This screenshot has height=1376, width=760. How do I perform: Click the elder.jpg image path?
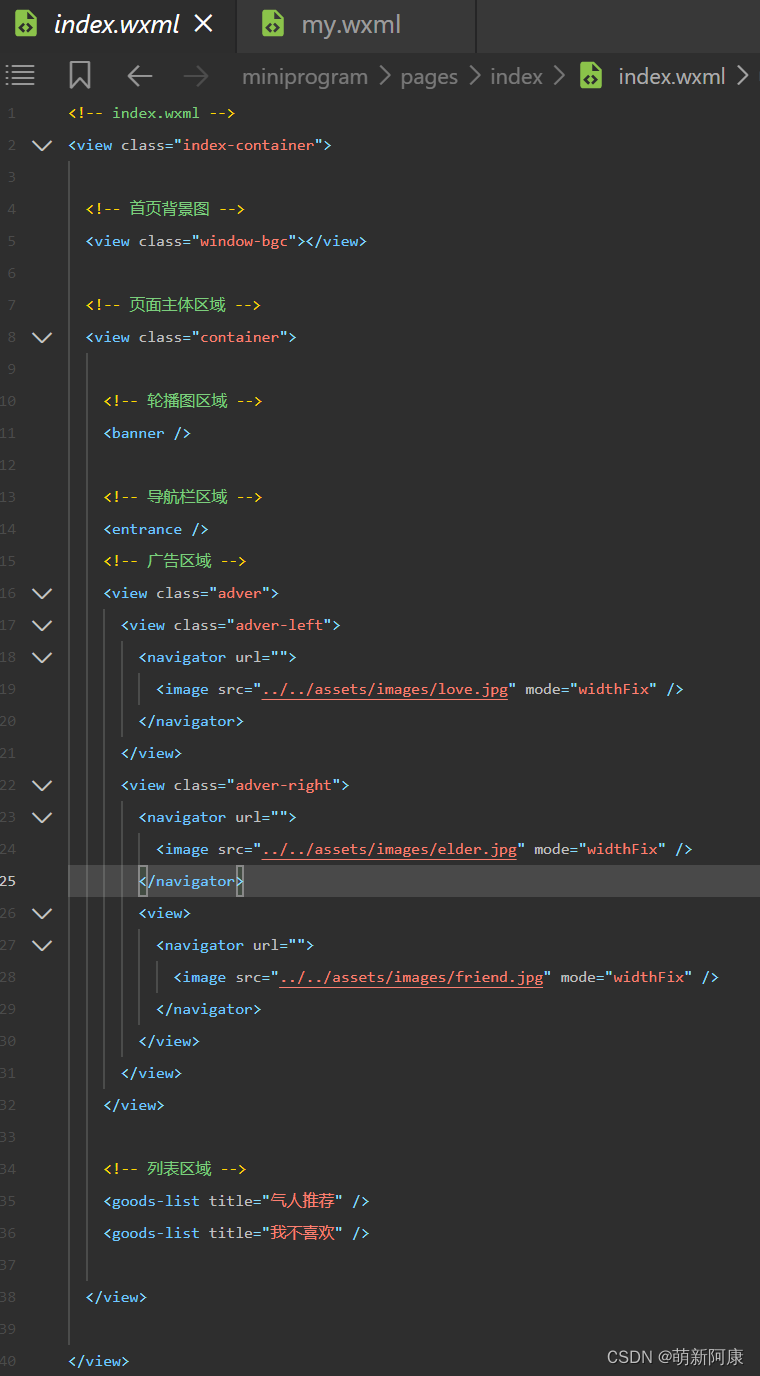point(389,849)
